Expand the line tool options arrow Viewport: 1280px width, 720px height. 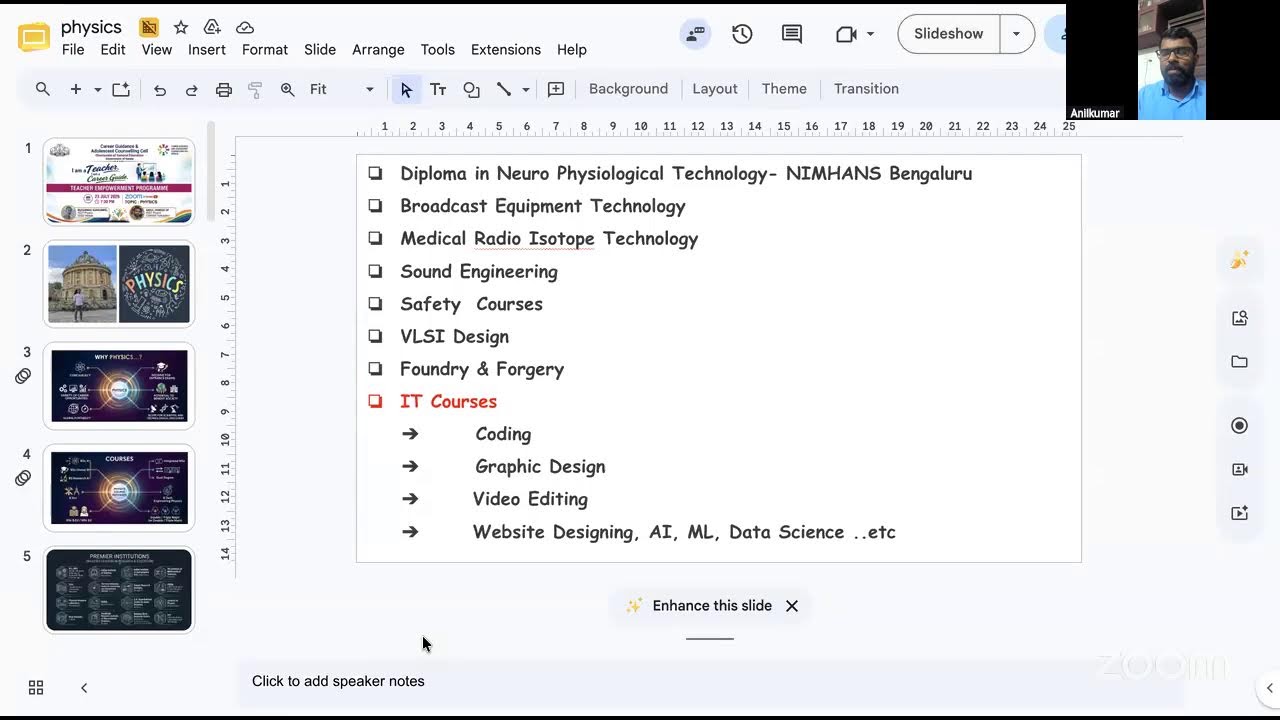click(x=526, y=89)
